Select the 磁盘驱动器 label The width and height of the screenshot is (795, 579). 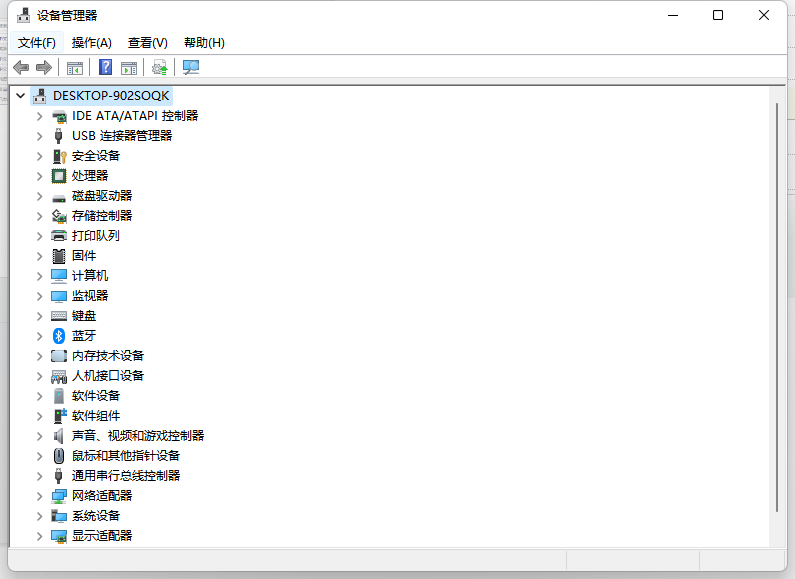102,196
